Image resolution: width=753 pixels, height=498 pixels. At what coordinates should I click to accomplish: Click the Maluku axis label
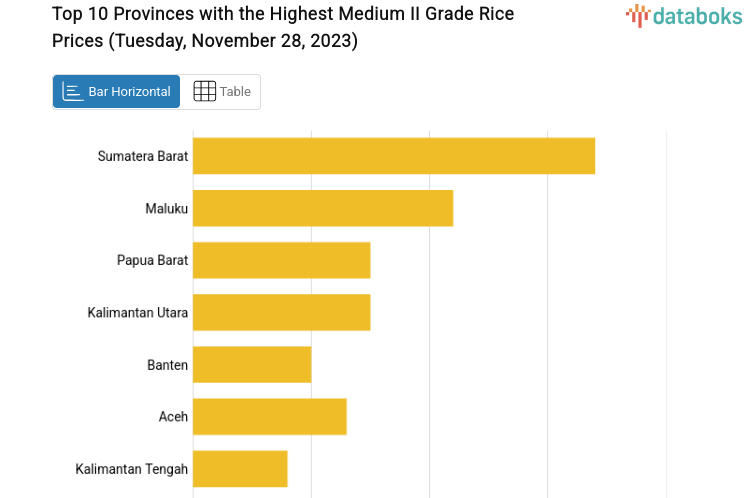[166, 208]
